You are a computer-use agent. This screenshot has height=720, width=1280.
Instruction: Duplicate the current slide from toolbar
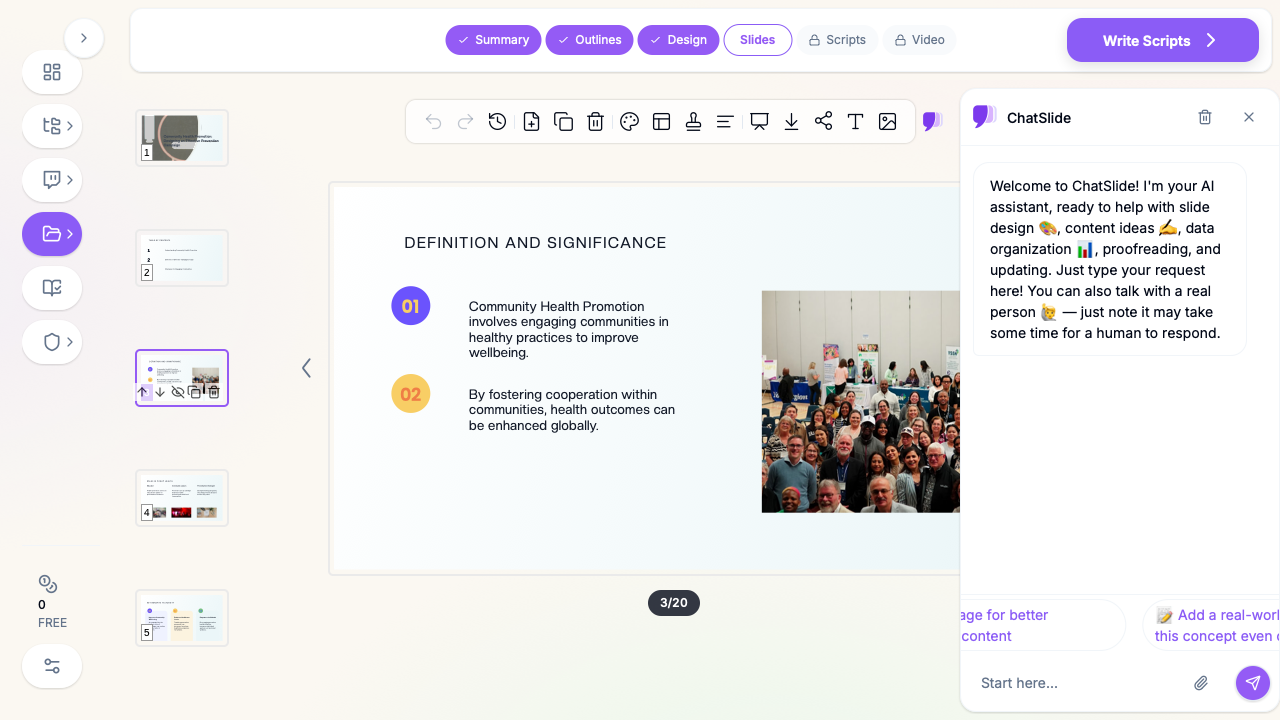pyautogui.click(x=563, y=122)
